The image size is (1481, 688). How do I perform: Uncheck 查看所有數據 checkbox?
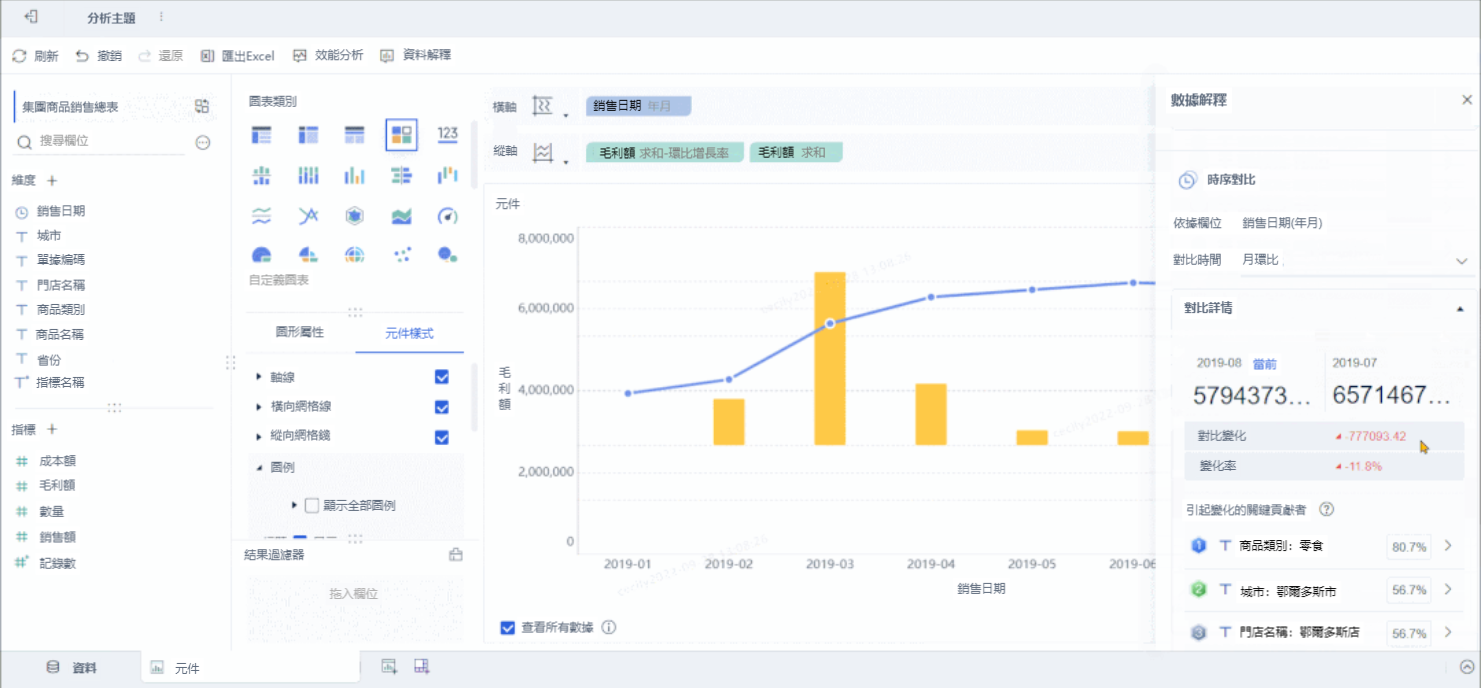[507, 628]
